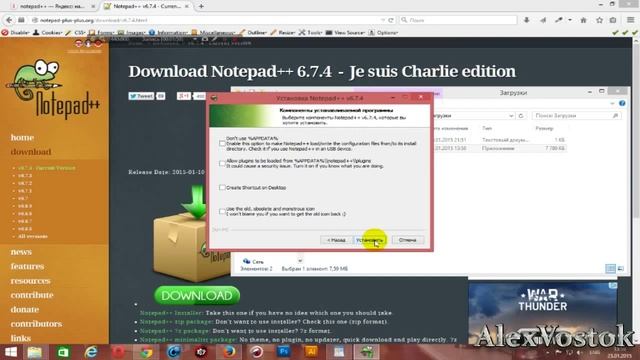This screenshot has height=360, width=640.
Task: Open Illustrator from the taskbar
Action: (x=311, y=352)
